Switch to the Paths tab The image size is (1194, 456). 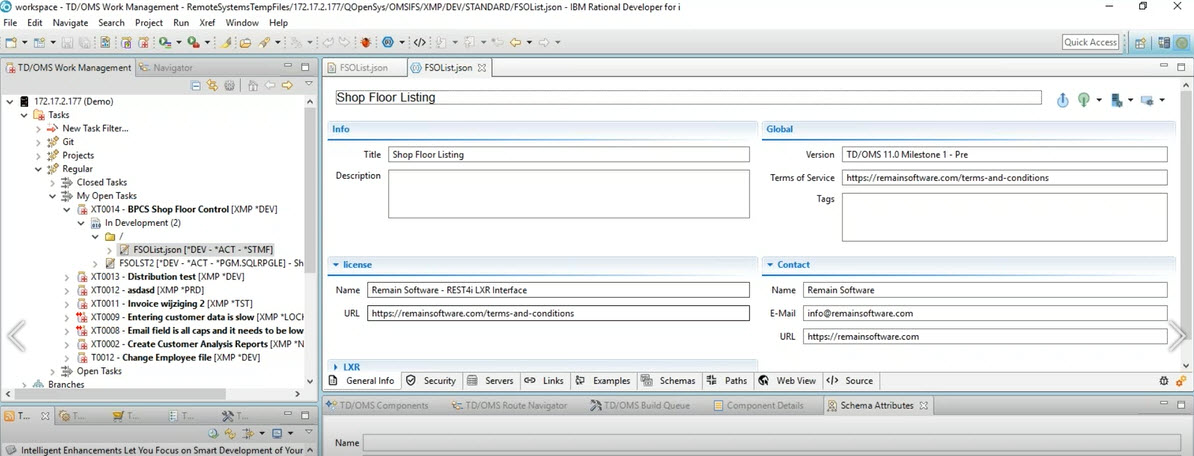(727, 381)
